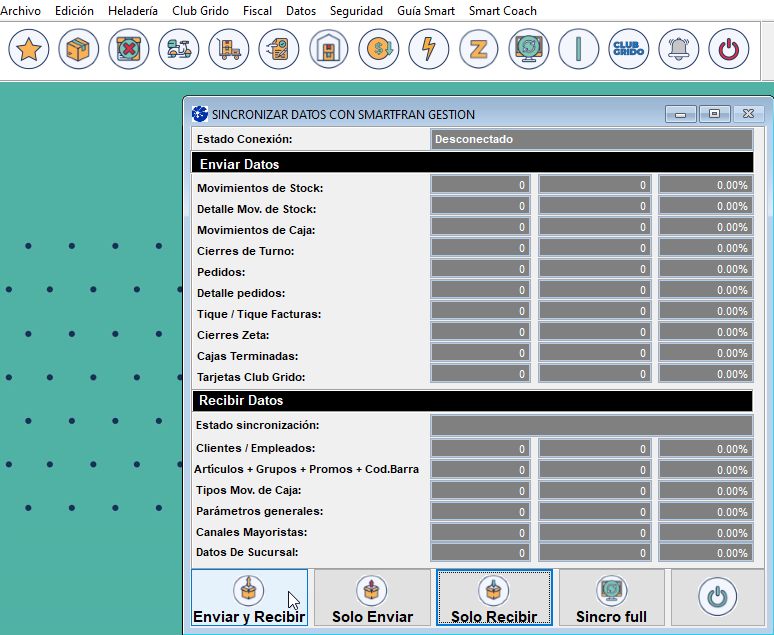Viewport: 774px width, 635px height.
Task: Click the monitor sync toolbar icon
Action: [x=529, y=49]
